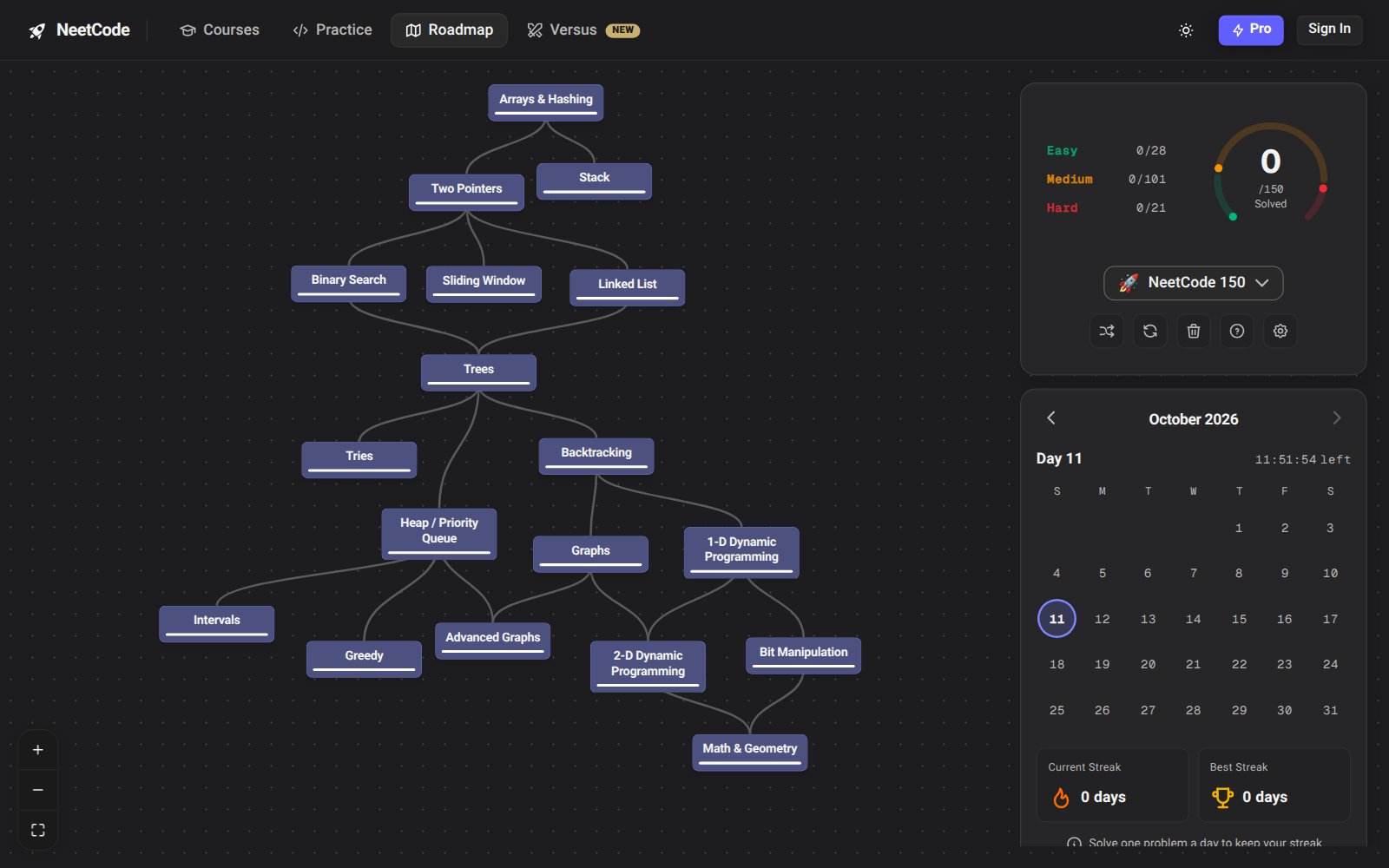Open the Sliding Window topic node

click(x=484, y=284)
